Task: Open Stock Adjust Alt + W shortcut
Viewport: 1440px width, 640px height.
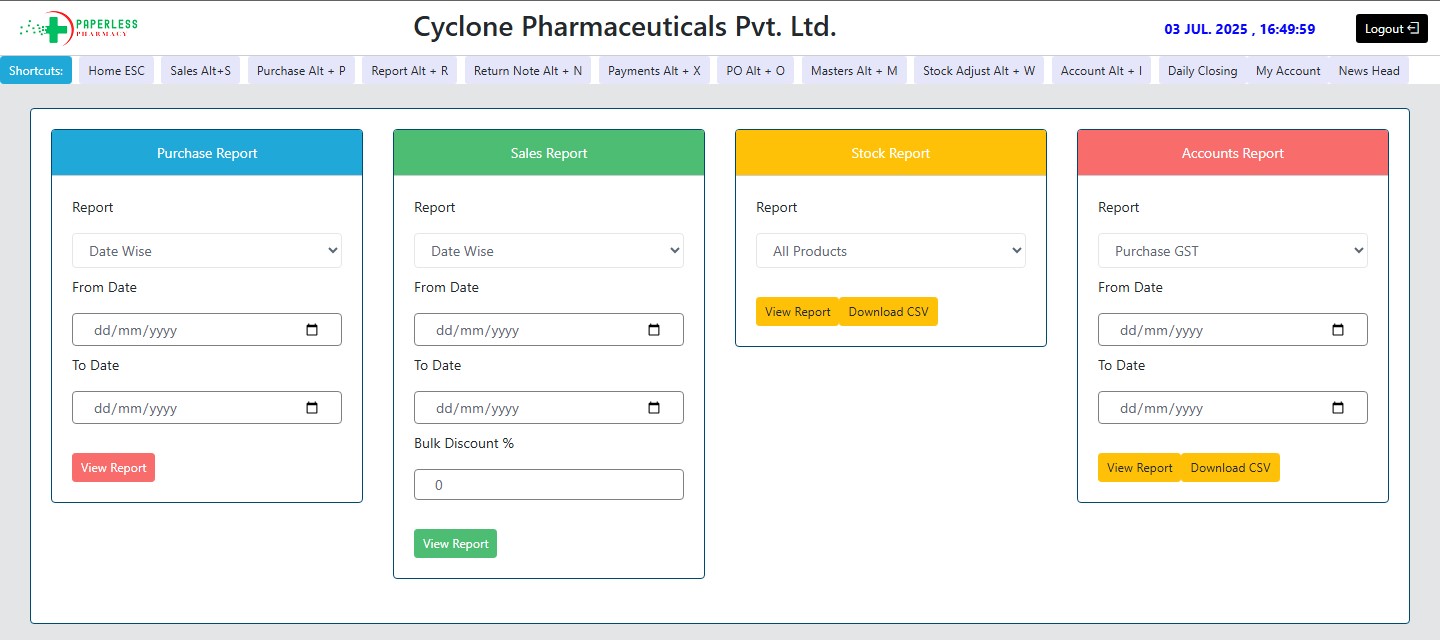Action: (x=978, y=71)
